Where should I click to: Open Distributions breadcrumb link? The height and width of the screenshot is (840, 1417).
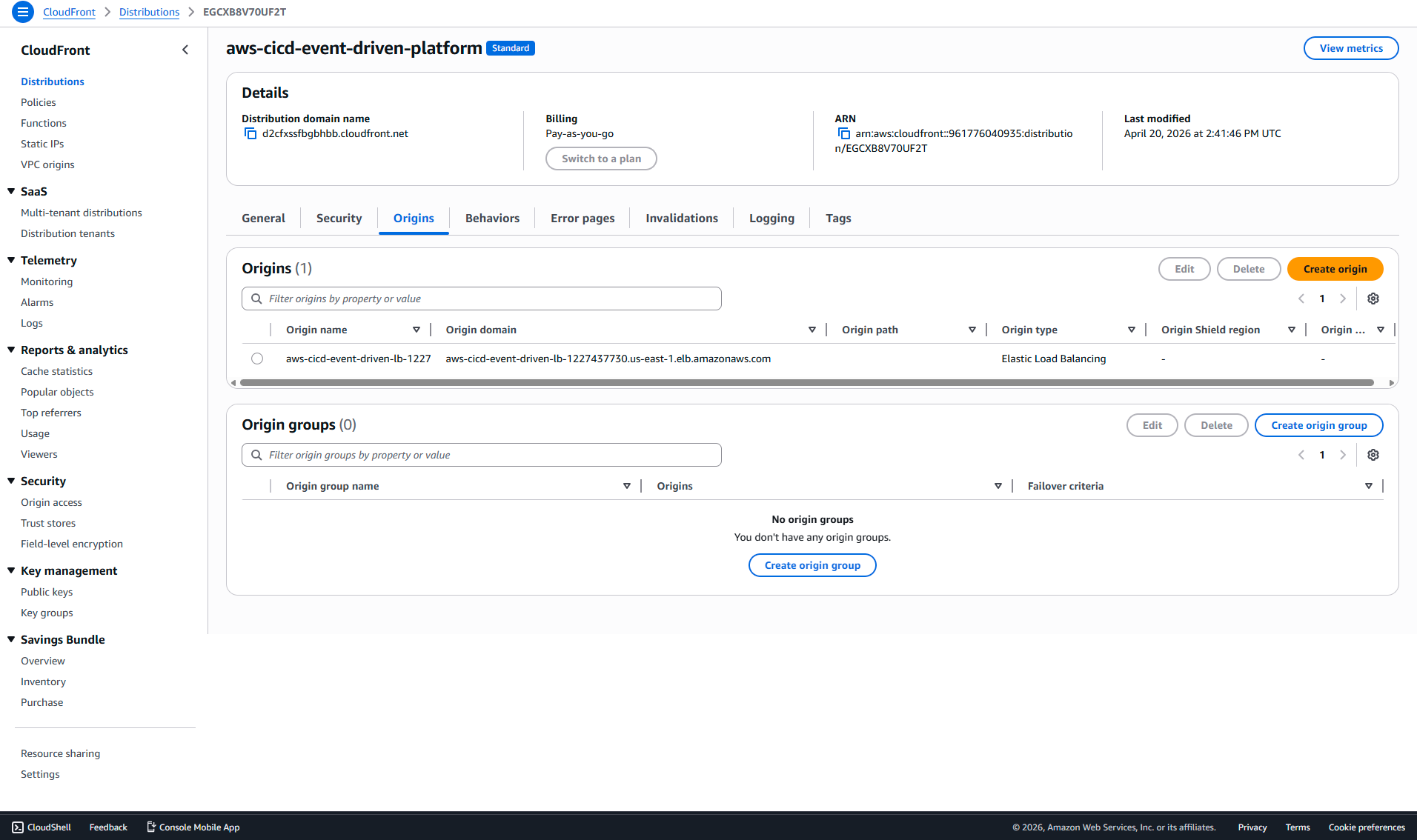click(149, 12)
